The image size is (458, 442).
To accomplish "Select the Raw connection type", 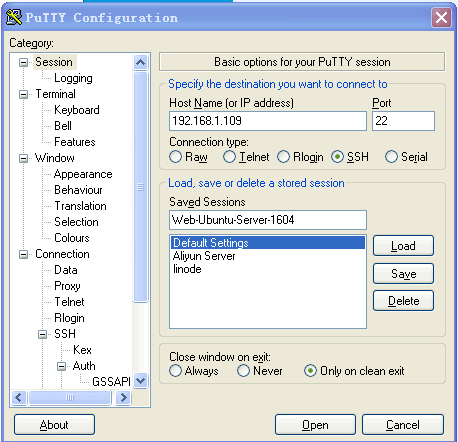I will point(176,157).
